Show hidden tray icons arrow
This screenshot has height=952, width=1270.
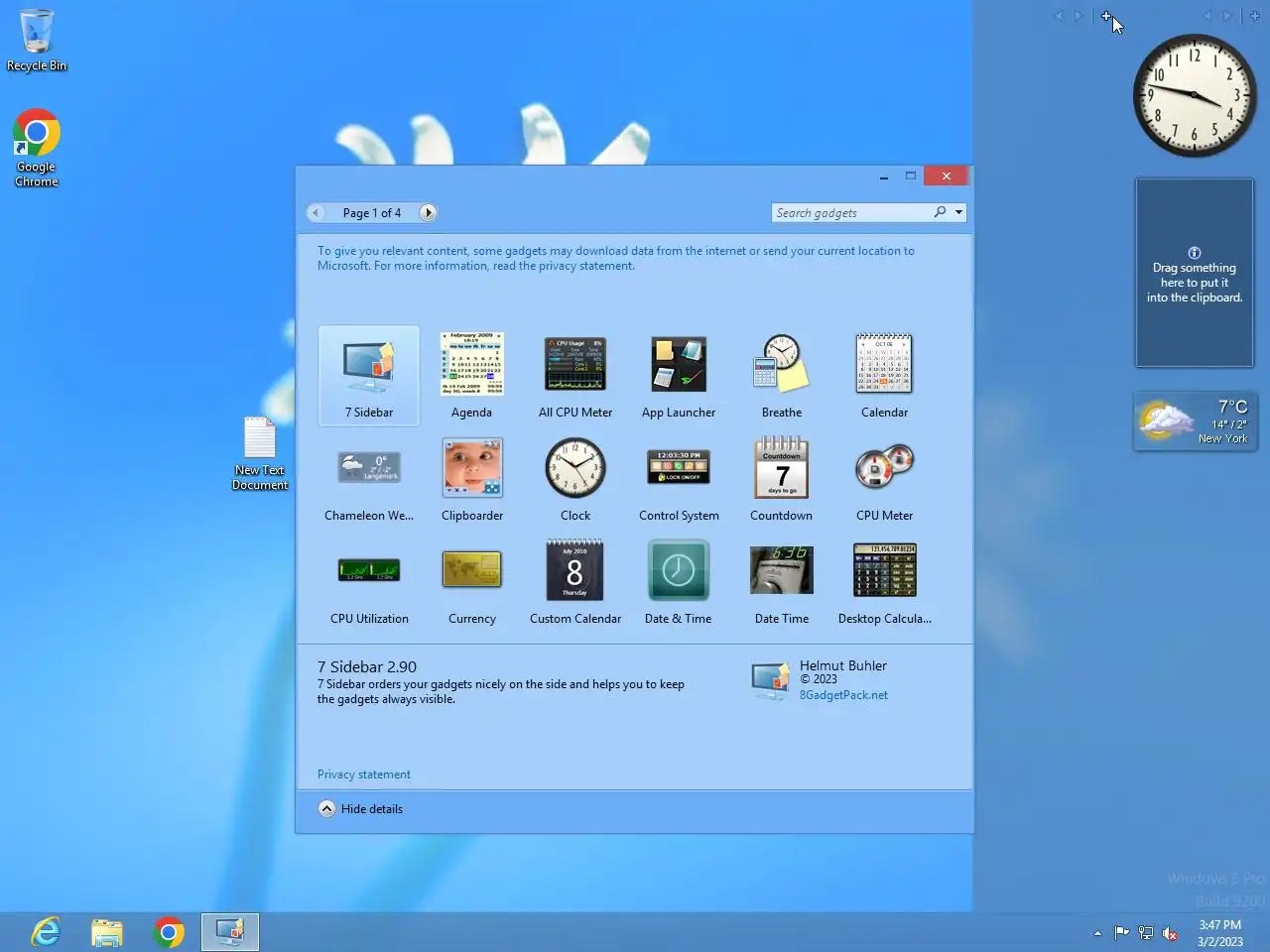click(1097, 933)
